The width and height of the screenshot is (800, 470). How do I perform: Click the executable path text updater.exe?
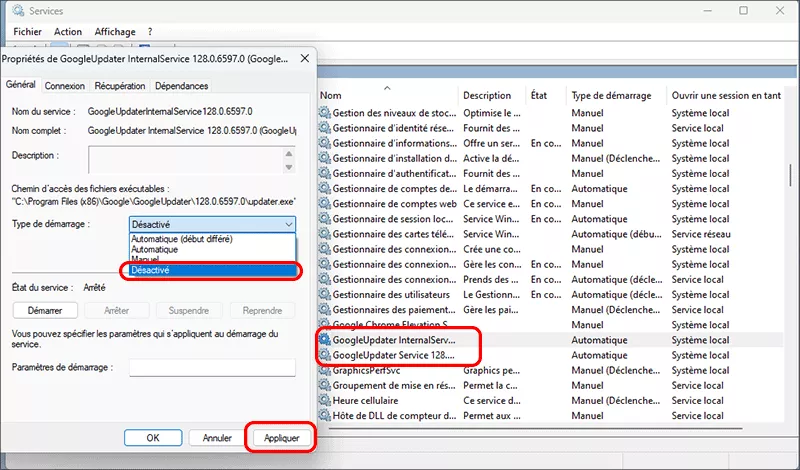[154, 202]
